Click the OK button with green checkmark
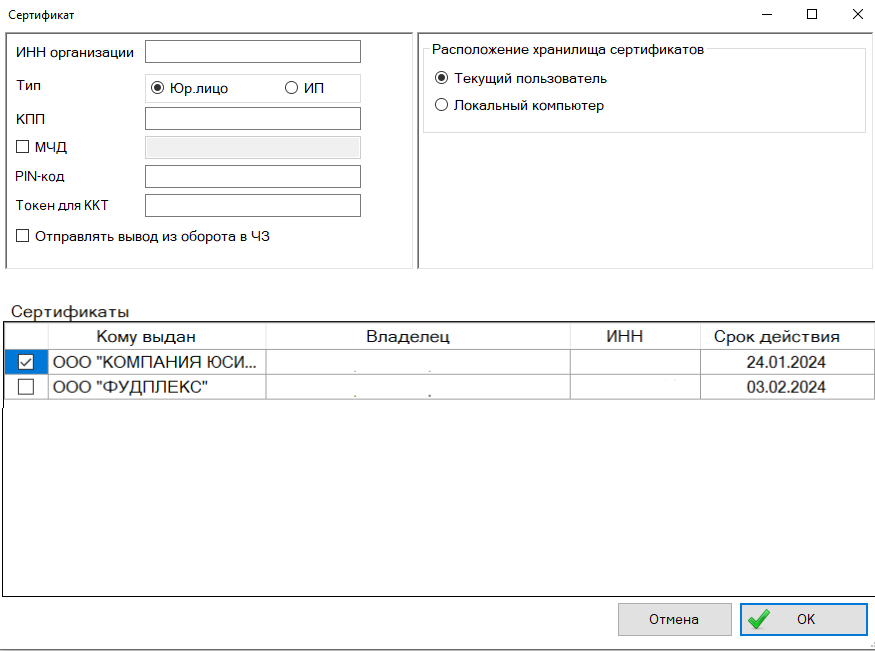 pyautogui.click(x=803, y=619)
